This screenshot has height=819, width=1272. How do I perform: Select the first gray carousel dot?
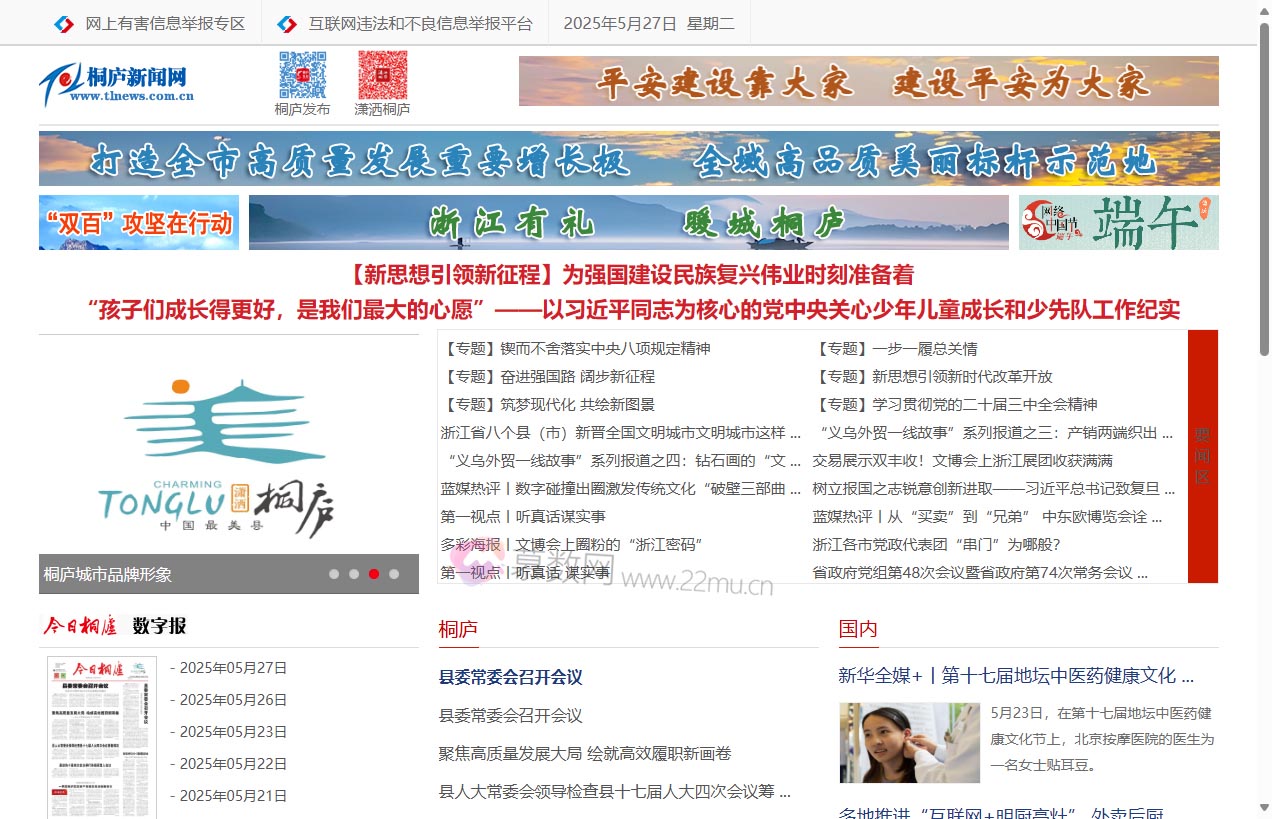click(x=334, y=574)
